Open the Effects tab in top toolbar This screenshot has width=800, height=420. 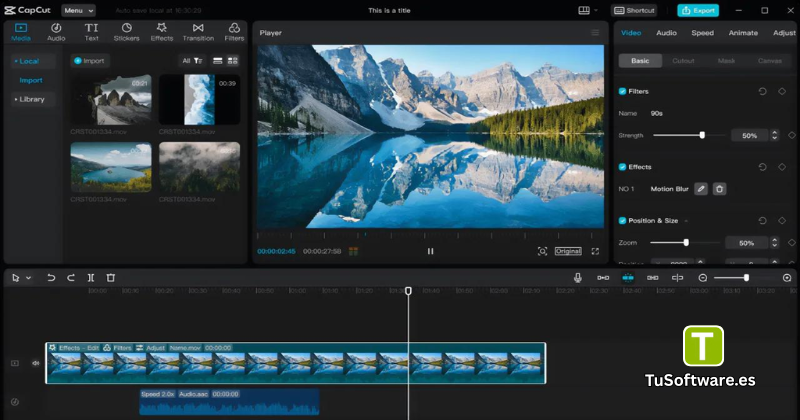162,32
